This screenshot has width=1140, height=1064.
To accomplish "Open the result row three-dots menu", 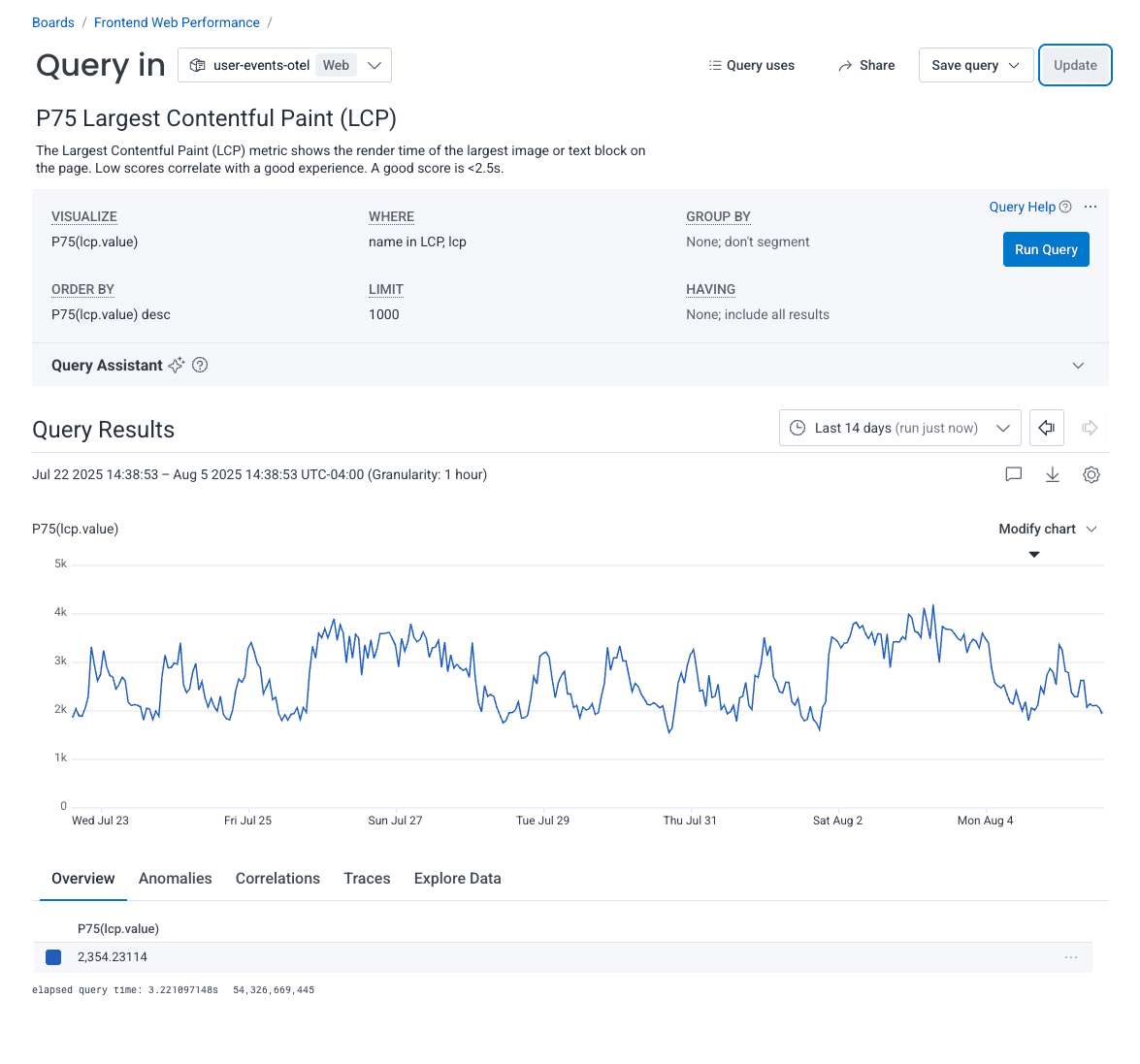I will [x=1071, y=957].
